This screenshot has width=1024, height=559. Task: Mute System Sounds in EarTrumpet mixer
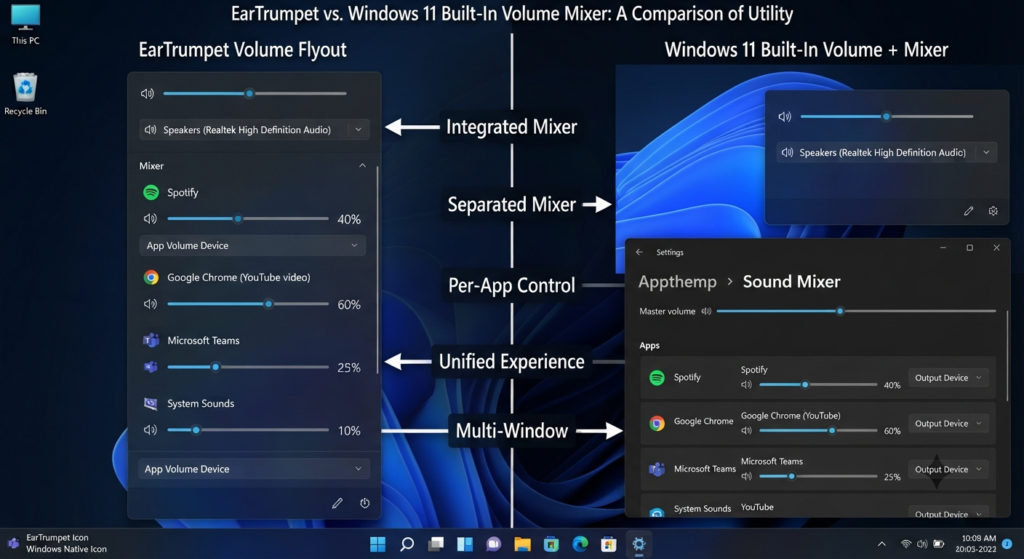click(150, 430)
